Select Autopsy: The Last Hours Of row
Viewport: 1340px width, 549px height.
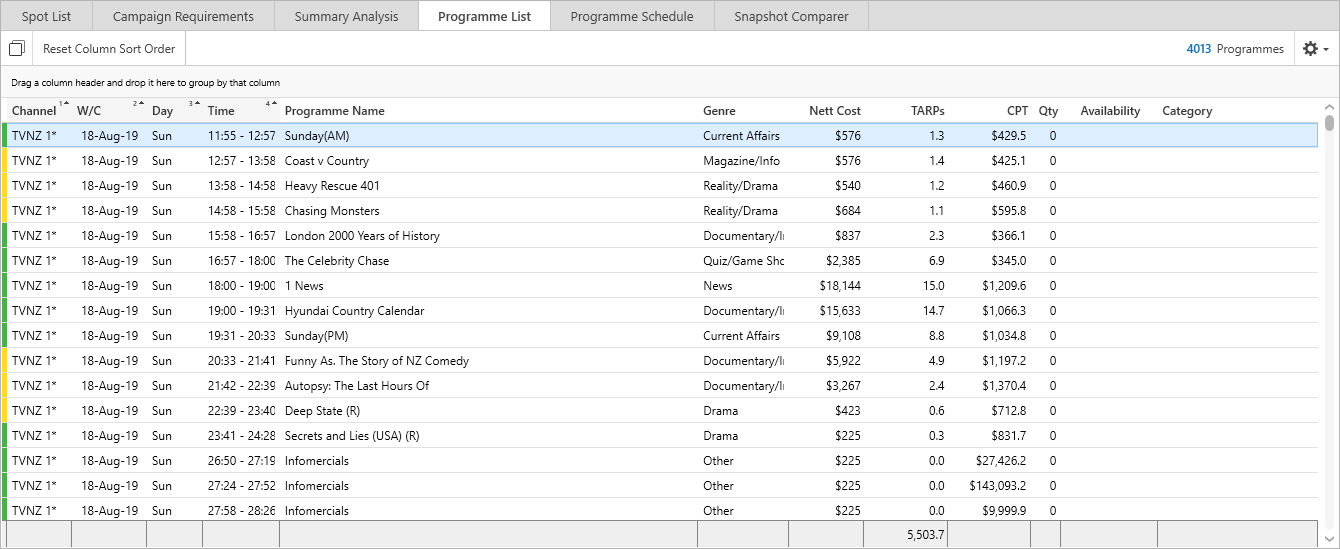point(660,386)
